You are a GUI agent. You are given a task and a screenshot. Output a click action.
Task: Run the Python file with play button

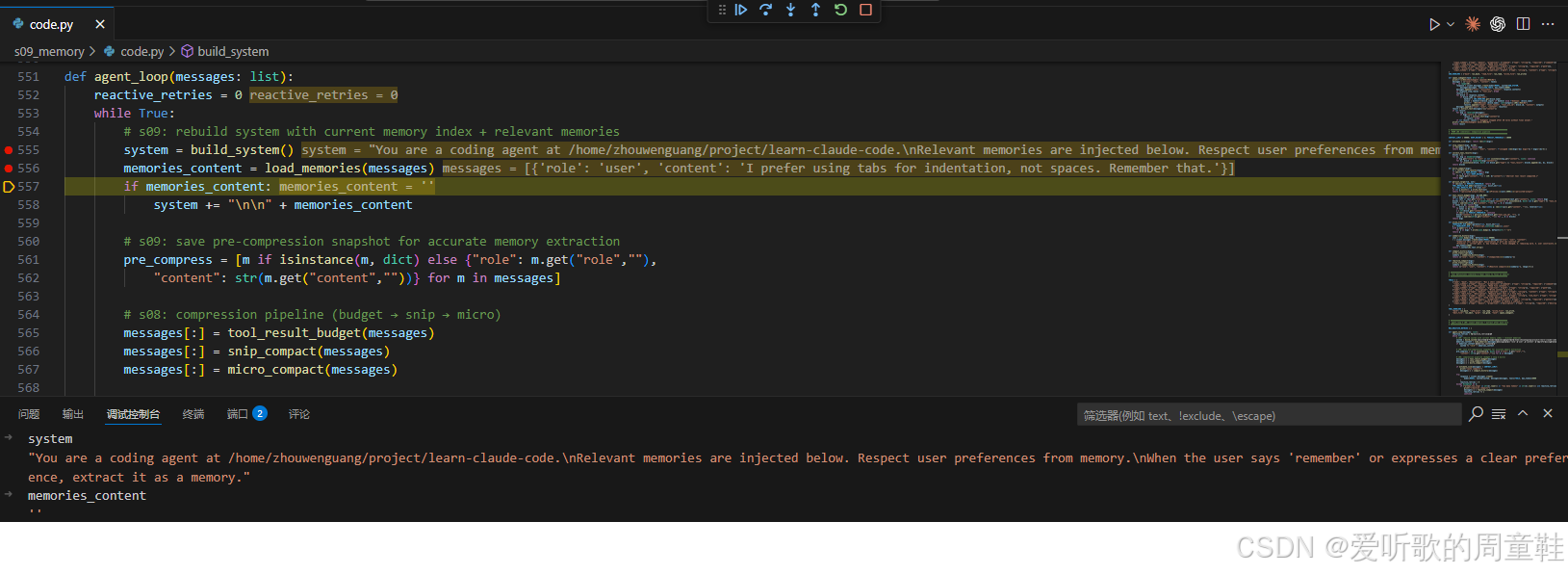click(x=1434, y=24)
